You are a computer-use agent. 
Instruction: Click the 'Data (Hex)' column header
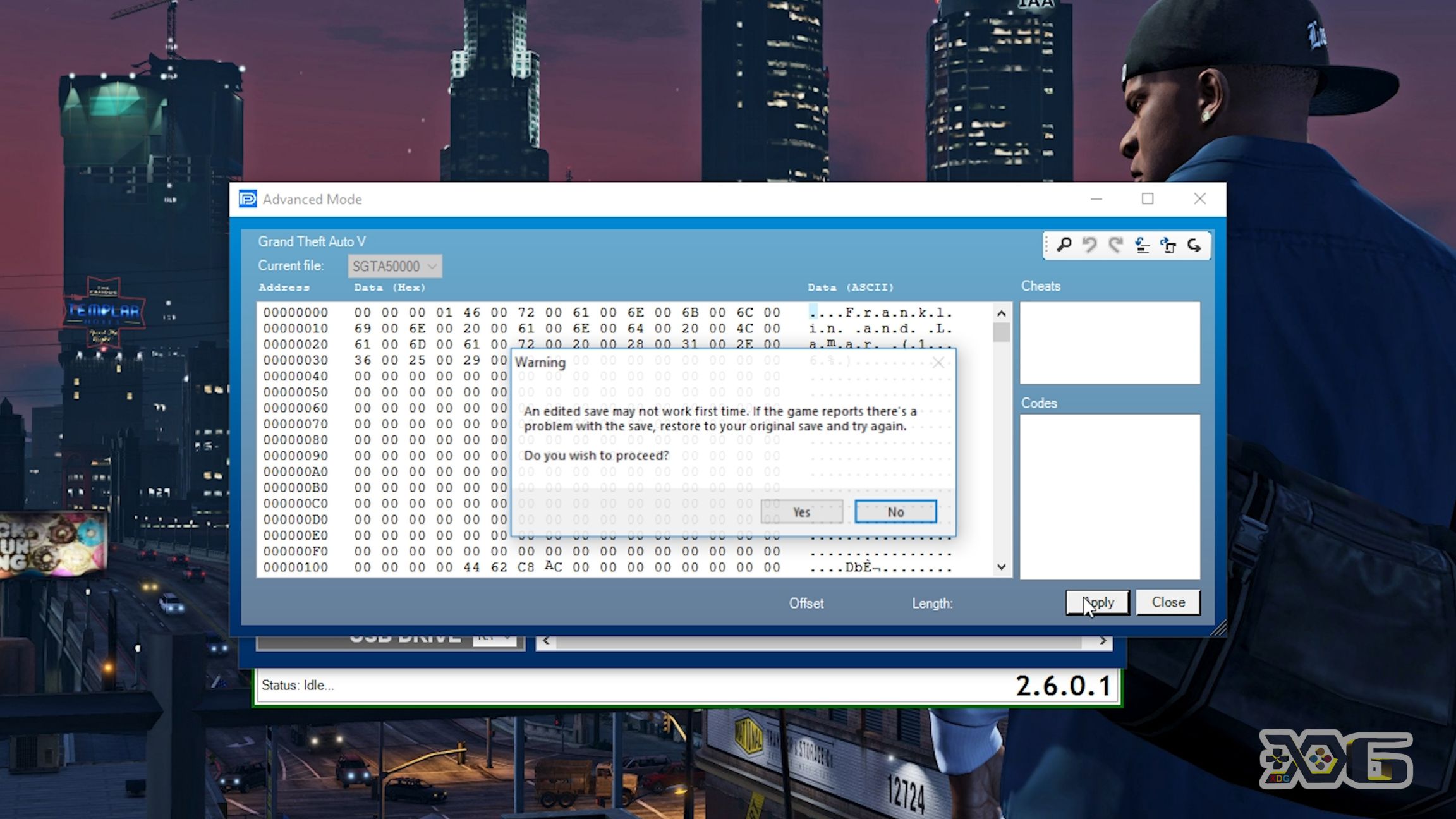(x=390, y=288)
